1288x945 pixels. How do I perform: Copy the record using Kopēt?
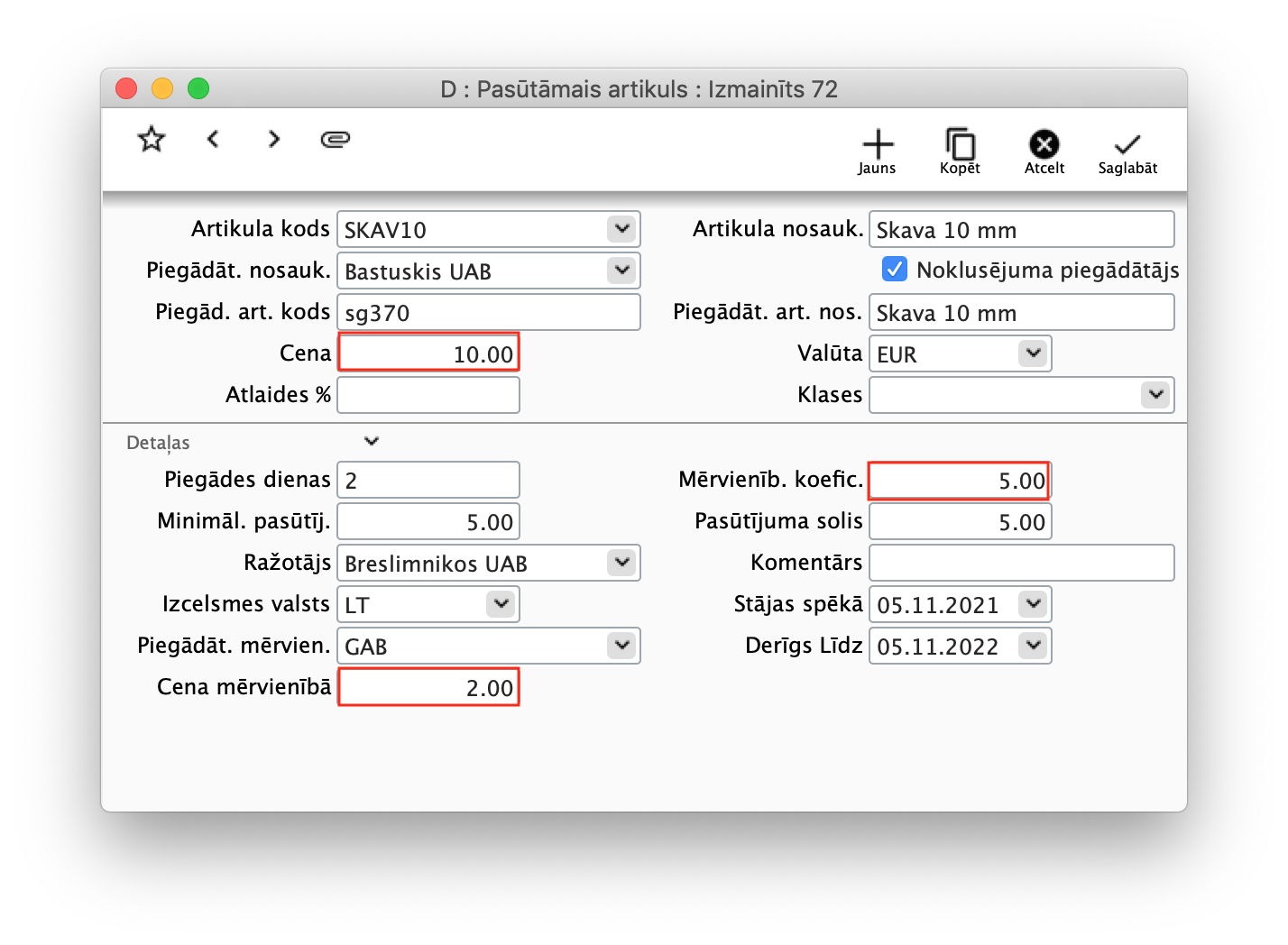[x=959, y=149]
